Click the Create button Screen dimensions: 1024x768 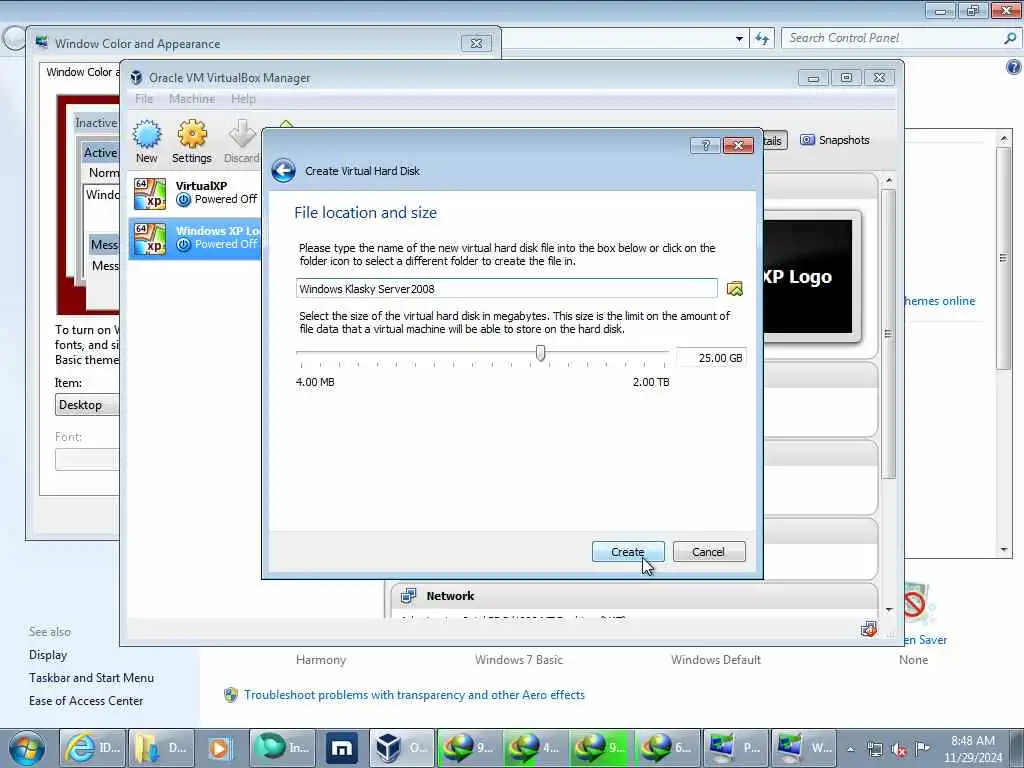pyautogui.click(x=628, y=552)
